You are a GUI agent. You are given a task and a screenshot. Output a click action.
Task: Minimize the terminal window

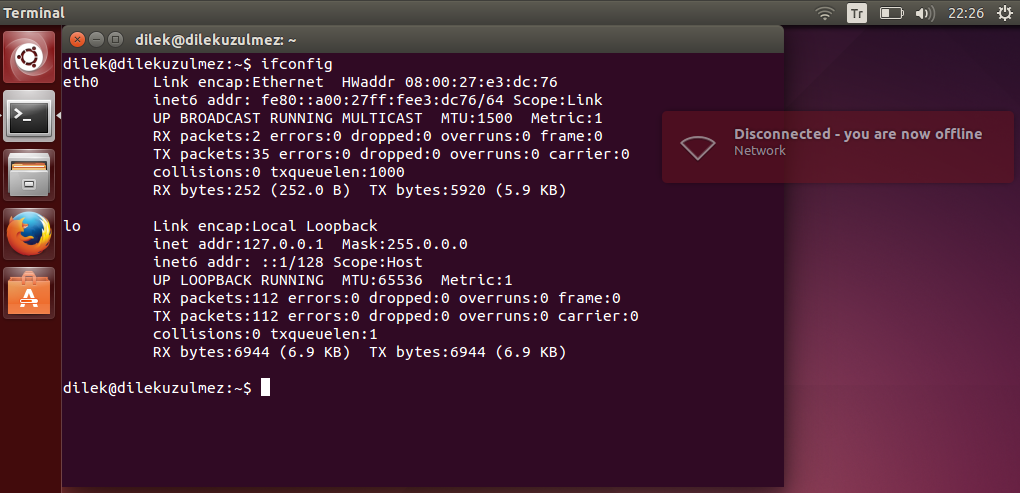click(96, 39)
